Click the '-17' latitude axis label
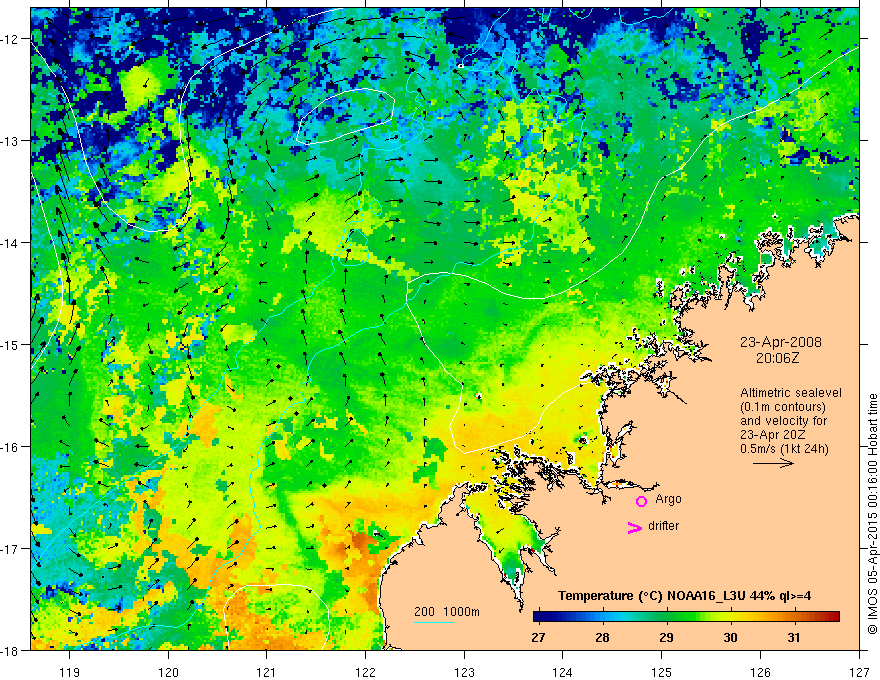Viewport: 880px width, 680px height. (x=12, y=548)
